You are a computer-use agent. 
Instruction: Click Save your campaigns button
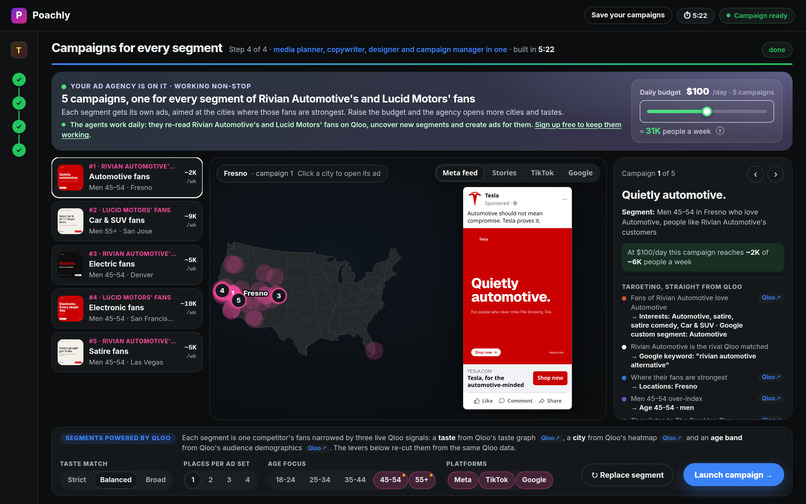point(628,15)
